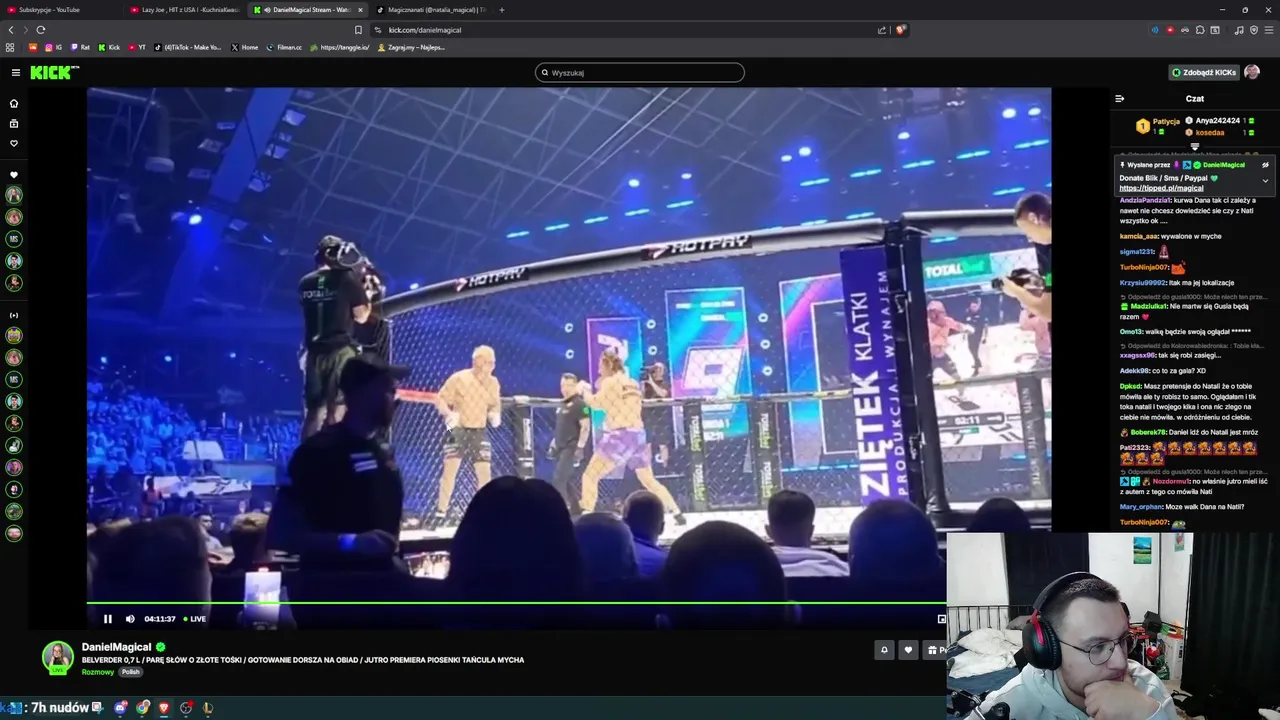Open the browser extensions puzzle icon
The width and height of the screenshot is (1280, 720).
(1200, 30)
